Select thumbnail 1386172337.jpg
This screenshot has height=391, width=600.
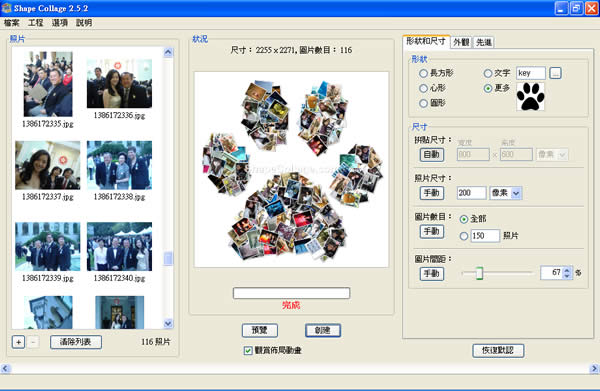(48, 165)
